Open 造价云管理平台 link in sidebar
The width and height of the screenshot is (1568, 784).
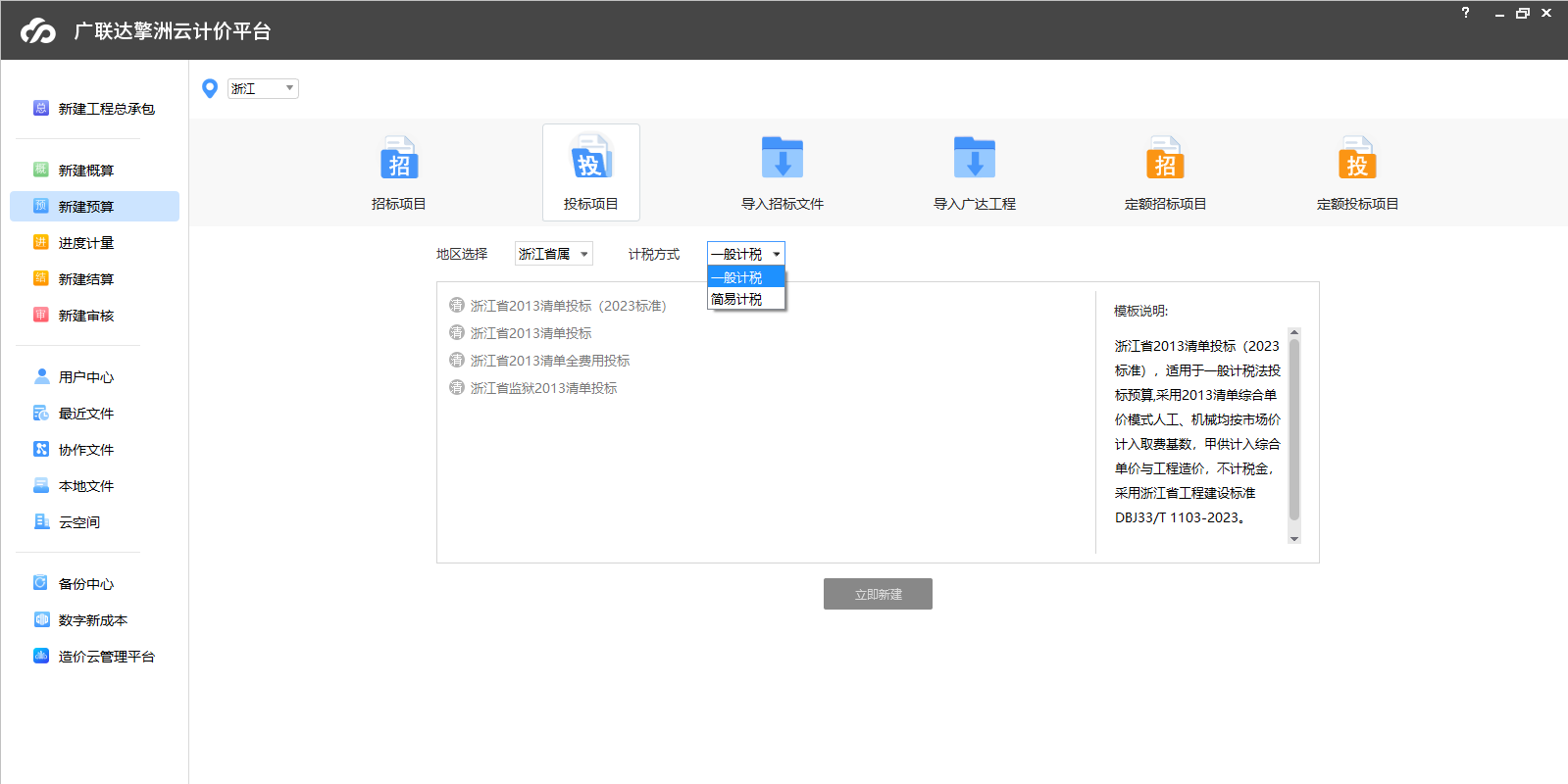point(106,657)
